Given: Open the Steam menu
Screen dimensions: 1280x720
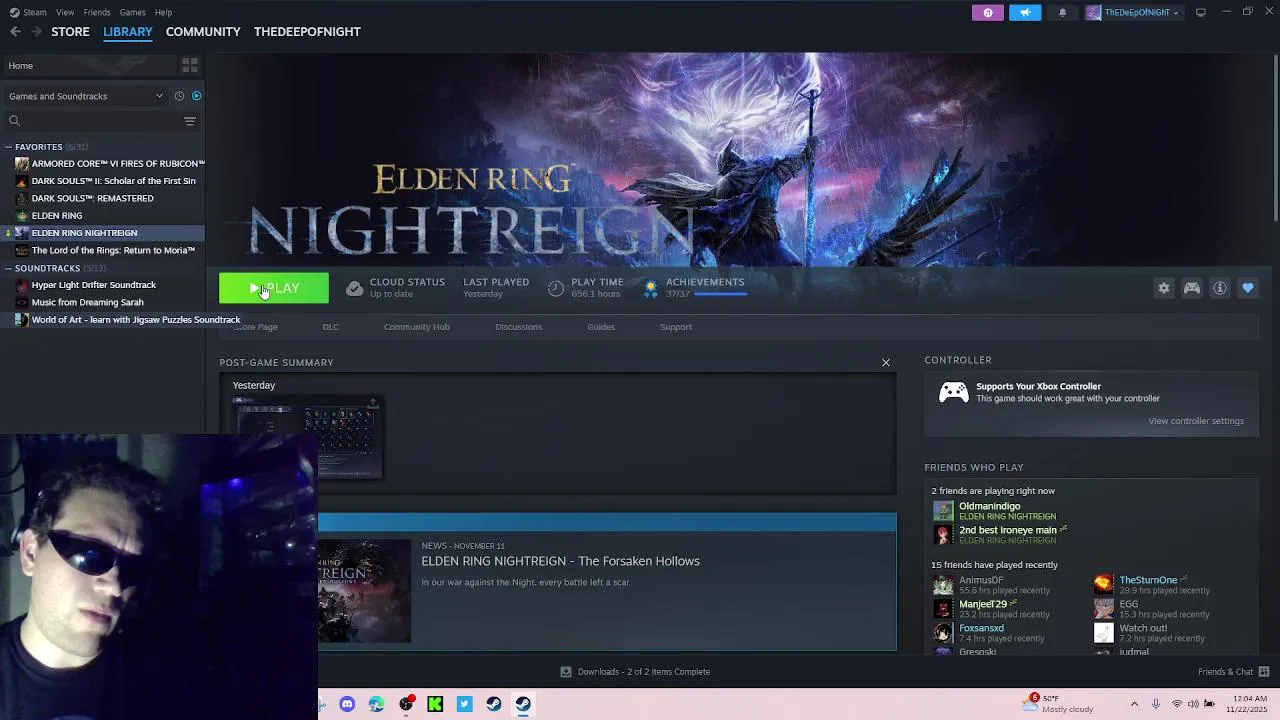Looking at the screenshot, I should tap(28, 12).
